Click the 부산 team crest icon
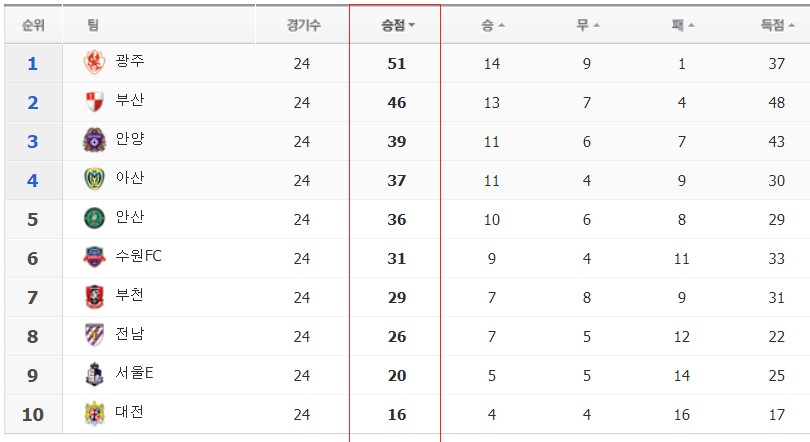810x442 pixels. tap(95, 102)
